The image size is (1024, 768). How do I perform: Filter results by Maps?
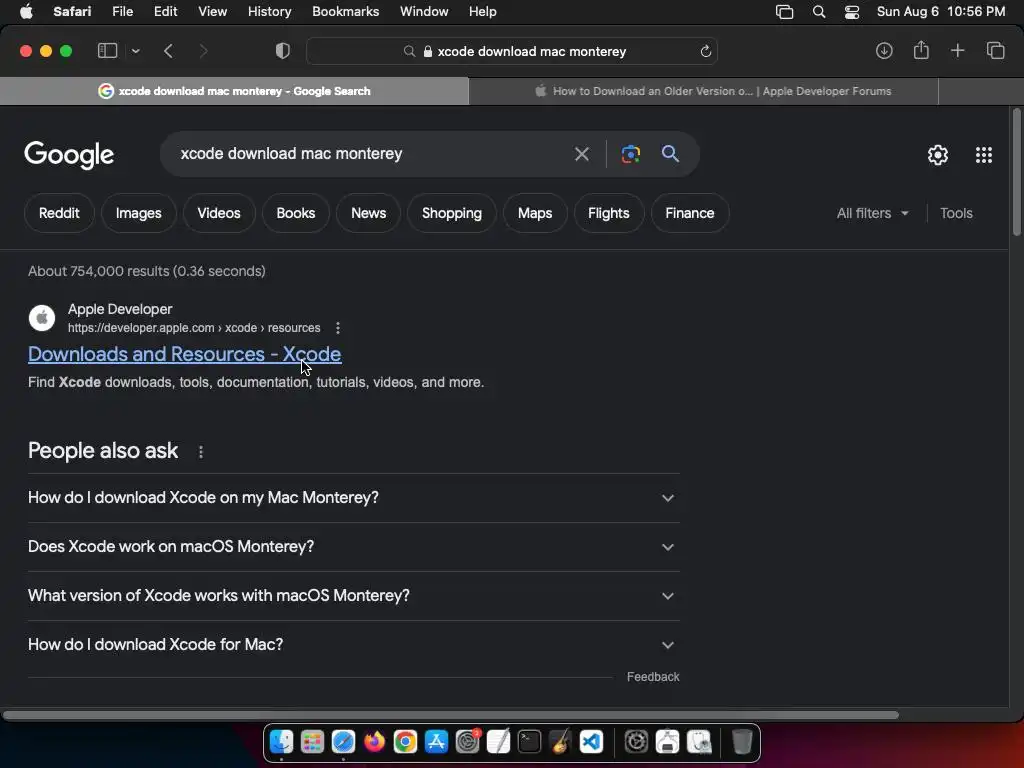click(535, 213)
